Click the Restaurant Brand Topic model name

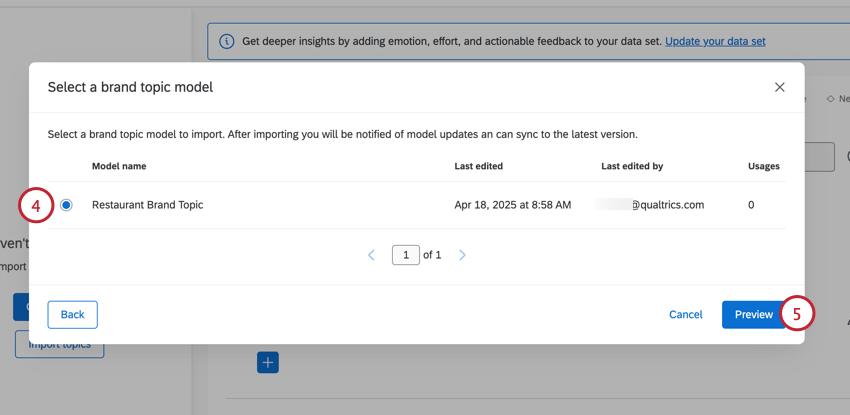[x=147, y=205]
